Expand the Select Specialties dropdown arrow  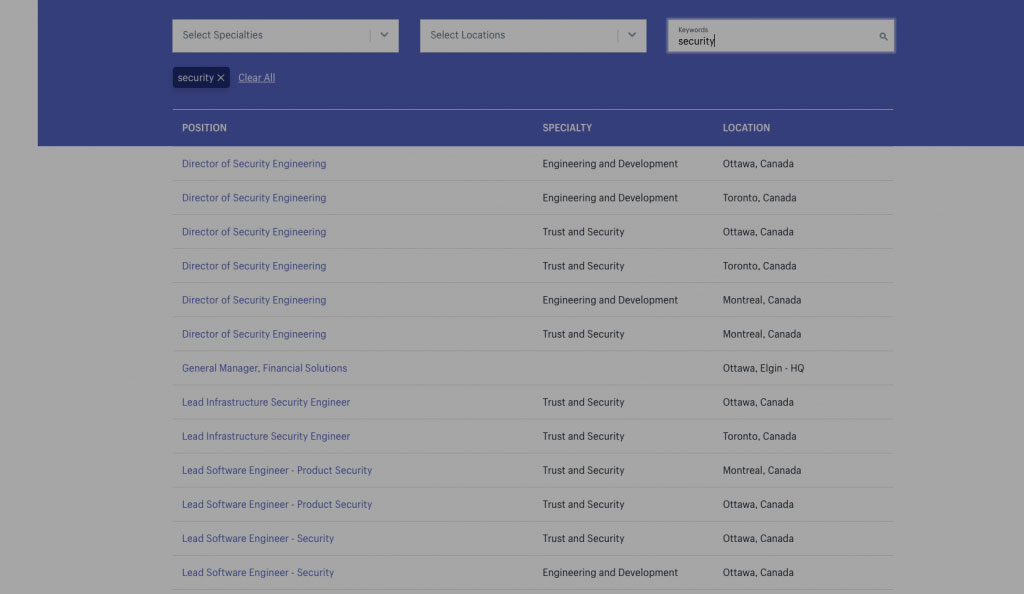(384, 35)
